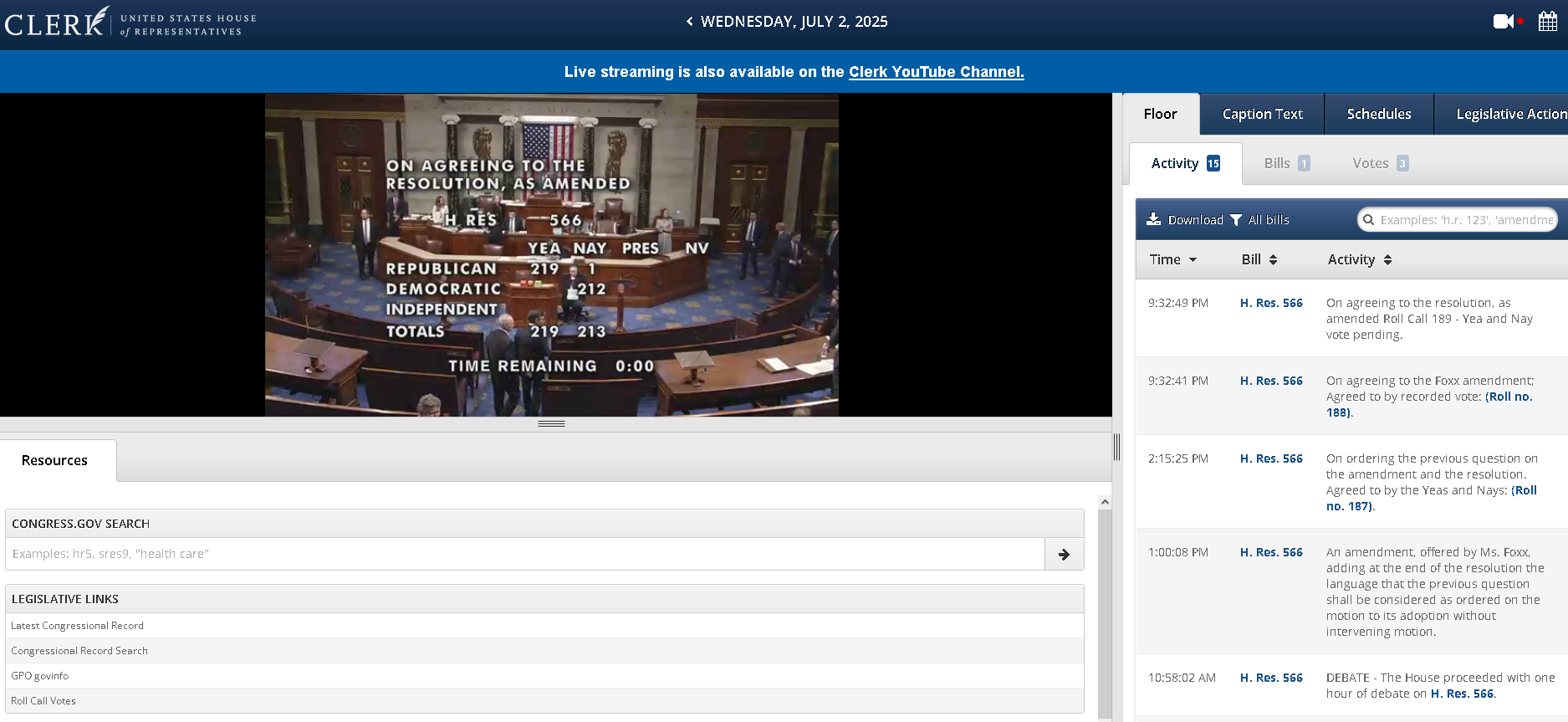
Task: Open Latest Congressional Record link
Action: point(77,626)
